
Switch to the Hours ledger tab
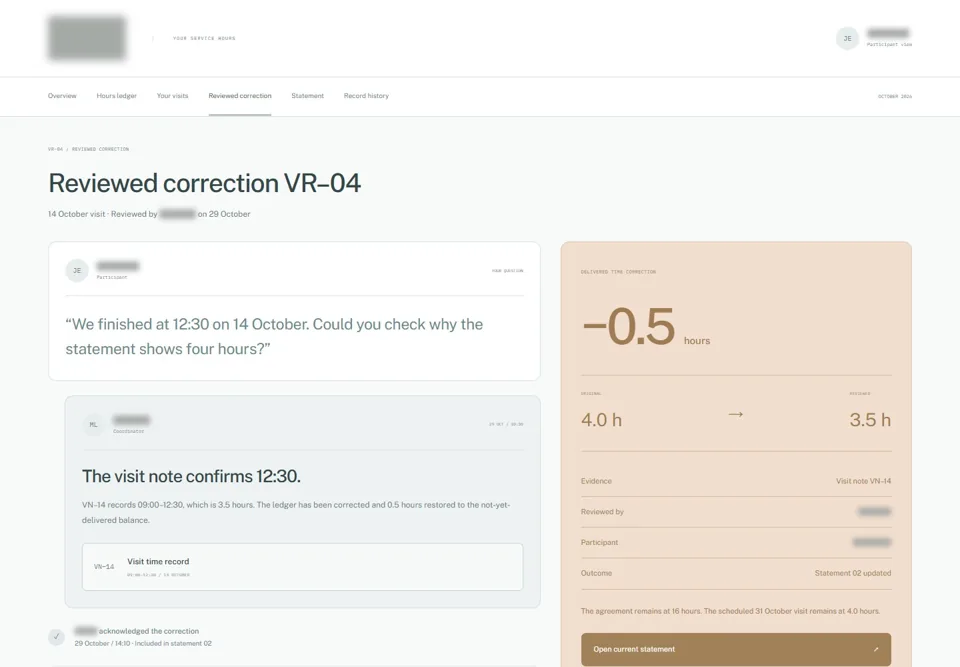click(x=116, y=96)
